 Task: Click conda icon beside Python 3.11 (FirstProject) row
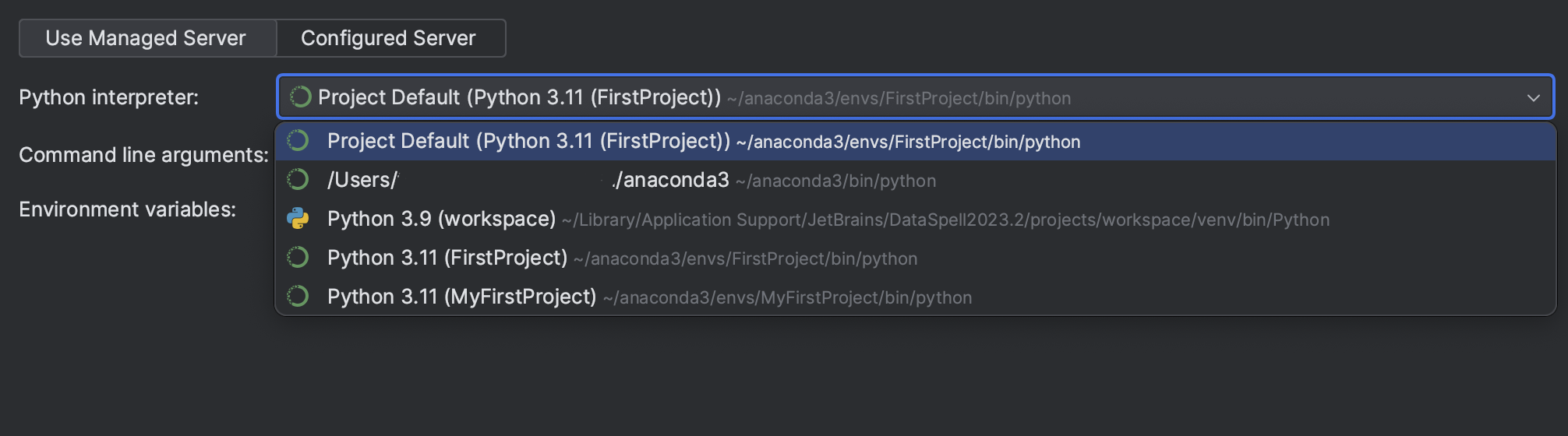click(x=298, y=258)
